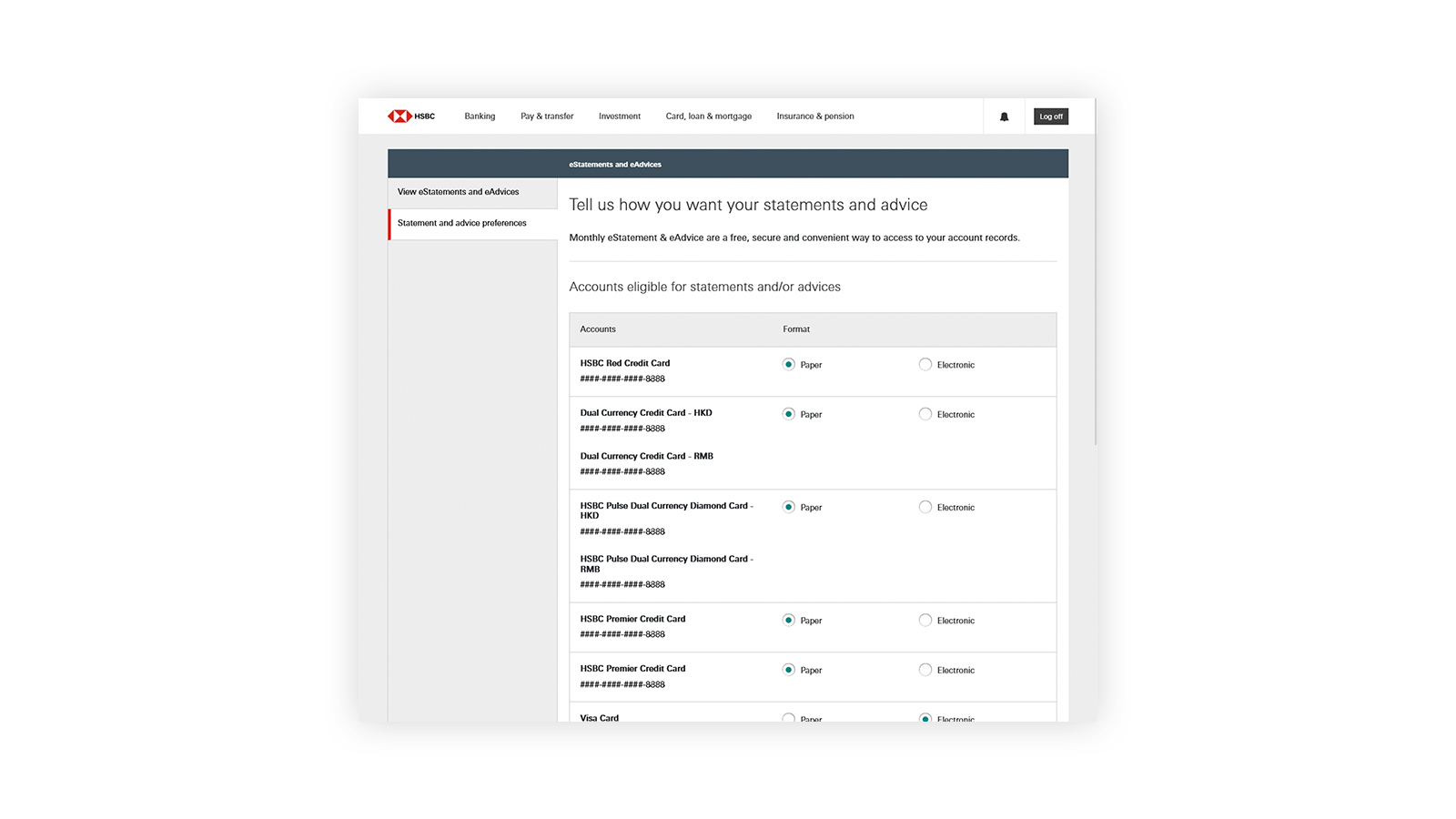Click the 'Visa Card' account name

[600, 718]
